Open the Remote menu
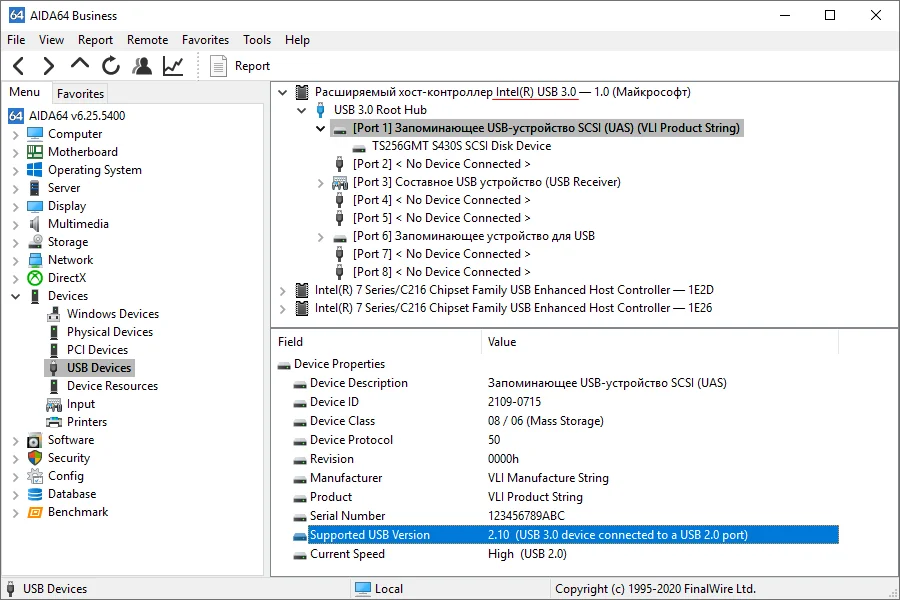The width and height of the screenshot is (900, 600). (x=148, y=40)
